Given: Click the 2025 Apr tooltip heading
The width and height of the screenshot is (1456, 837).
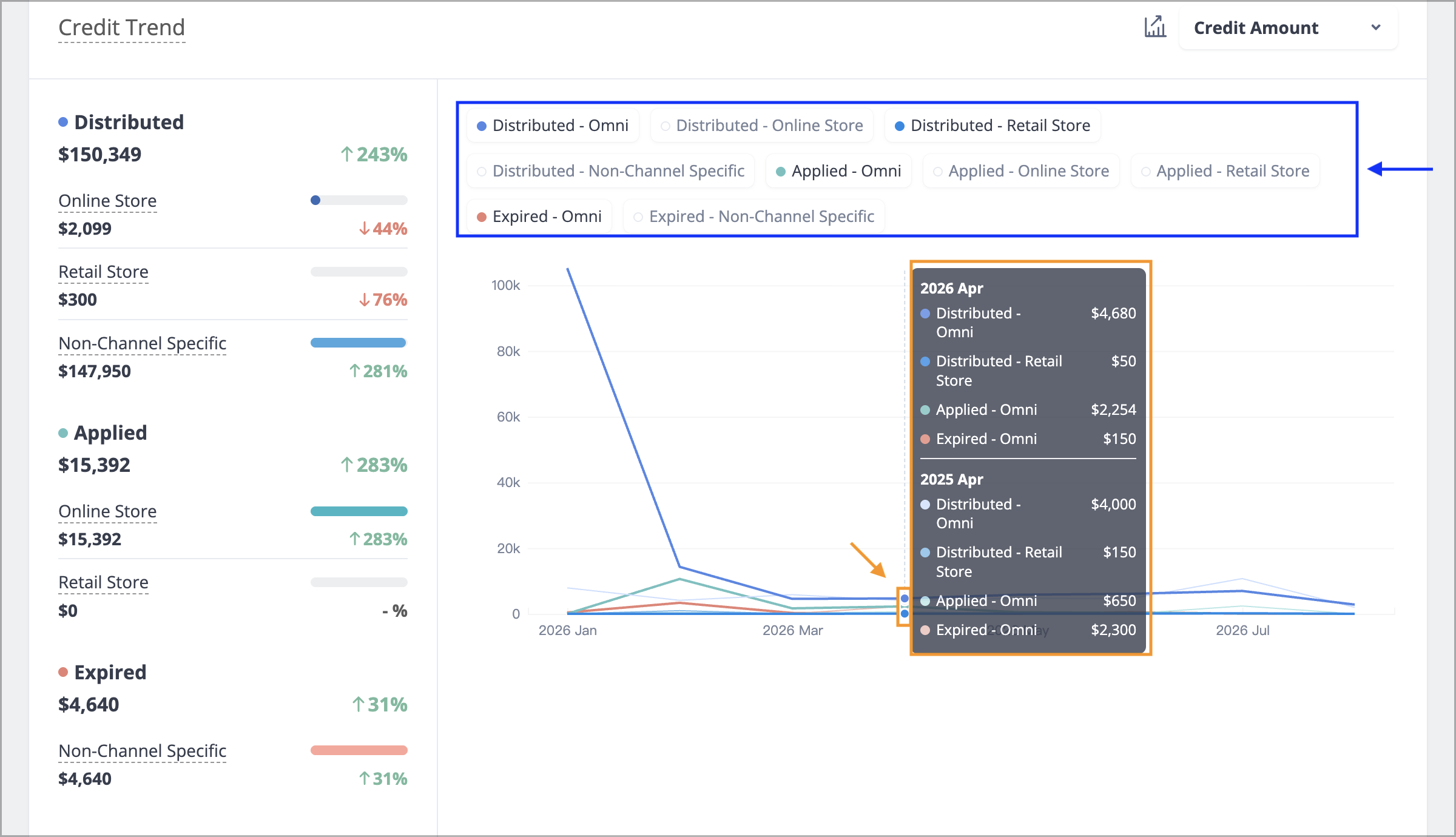Looking at the screenshot, I should tap(951, 479).
